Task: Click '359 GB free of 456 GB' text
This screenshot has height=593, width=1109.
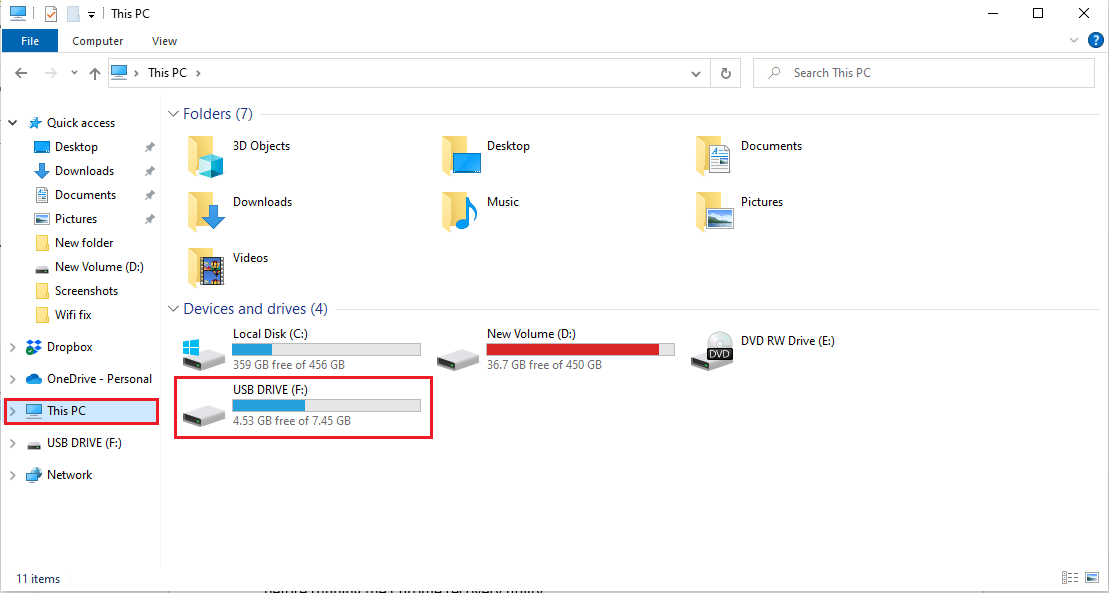Action: (x=289, y=365)
